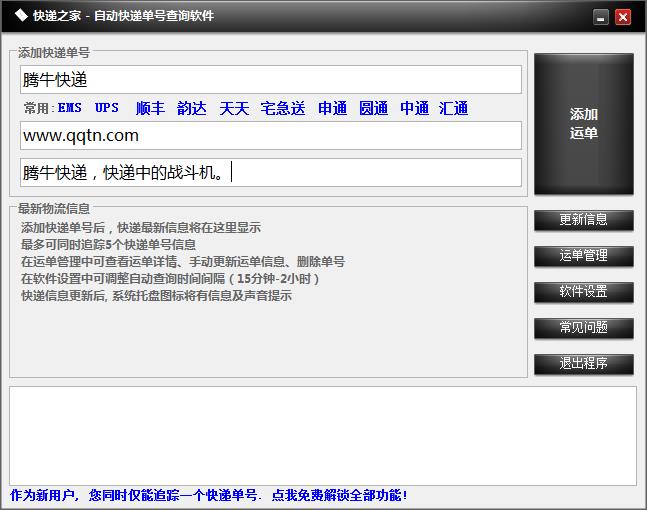This screenshot has height=510, width=647.
Task: Click the tracking number field containing www.qqtn.com
Action: pos(270,136)
